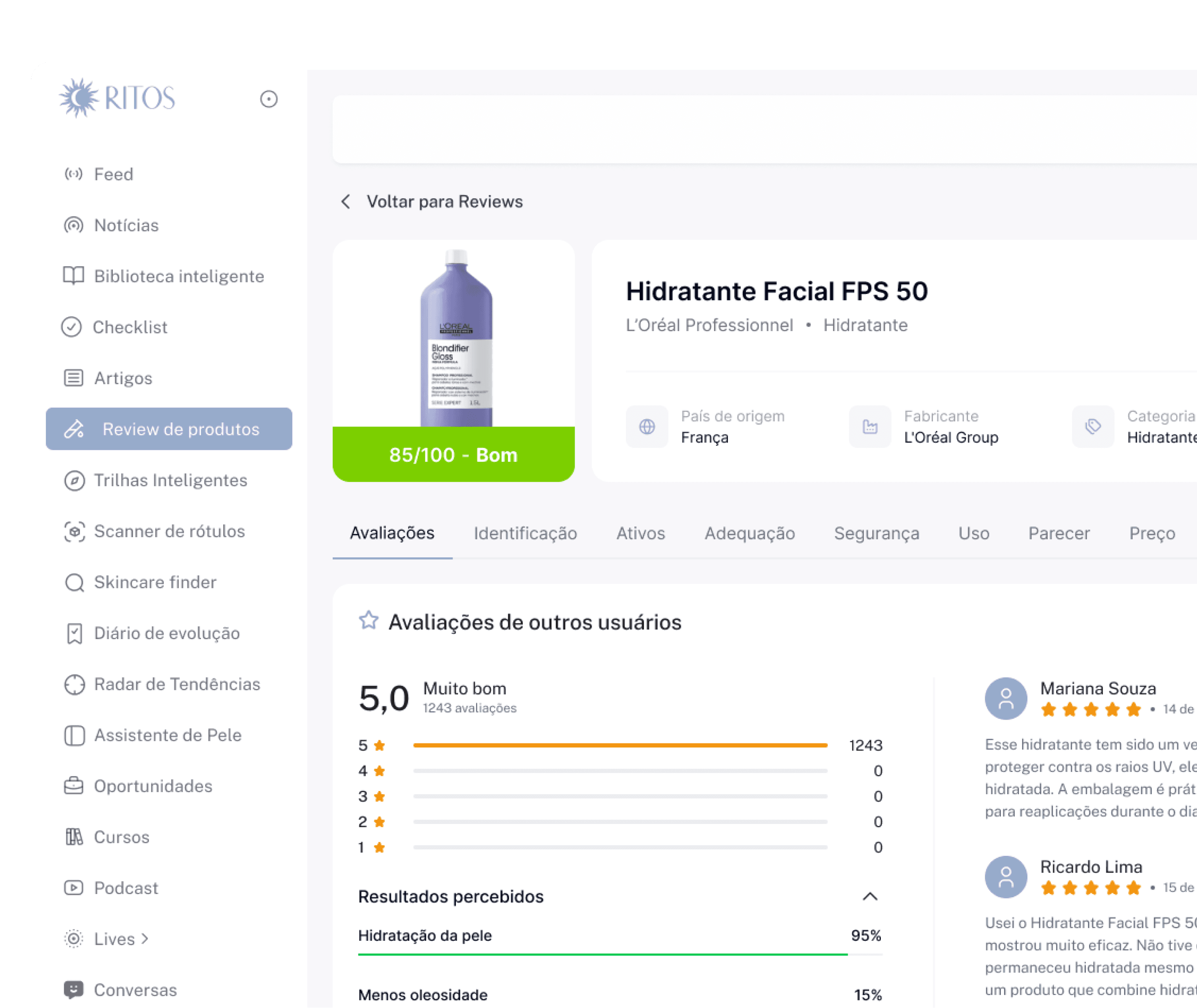Open the Preço tab
The image size is (1197, 1008).
pyautogui.click(x=1152, y=533)
